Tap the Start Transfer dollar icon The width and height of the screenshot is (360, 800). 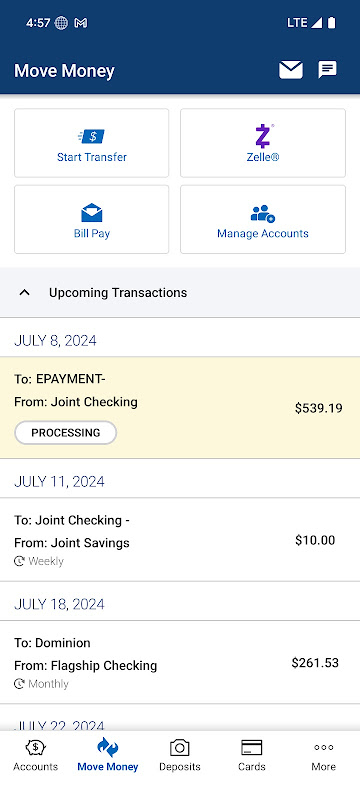point(92,136)
